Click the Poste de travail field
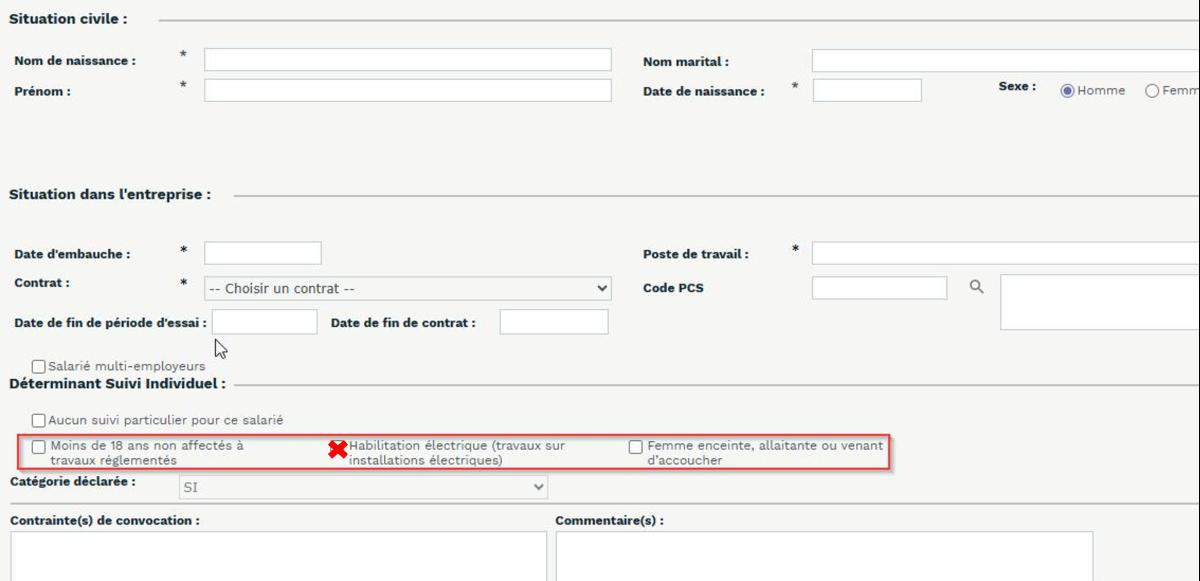The height and width of the screenshot is (581, 1200). point(1000,253)
